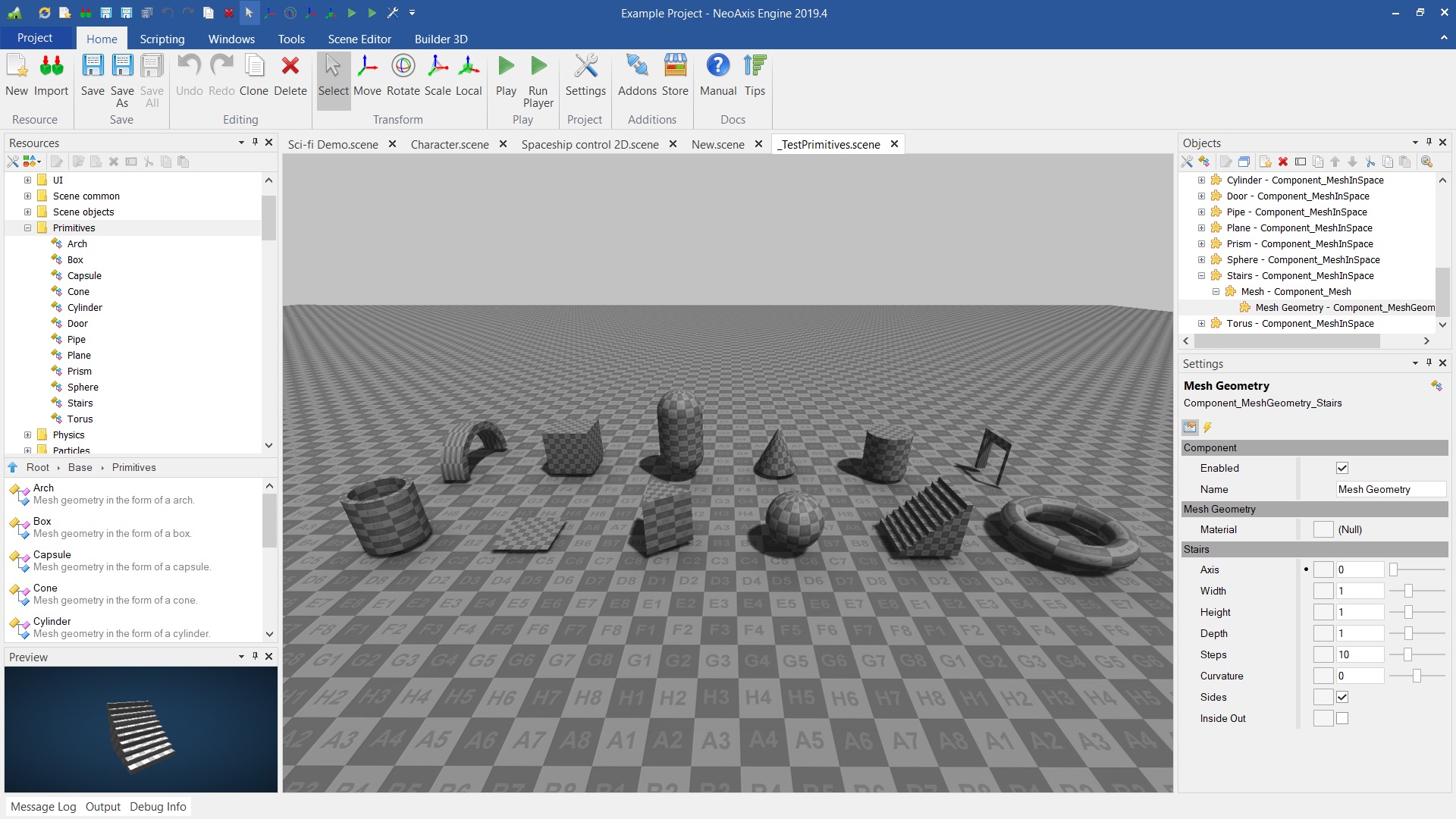This screenshot has height=819, width=1456.
Task: Adjust the Steps slider handle
Action: point(1407,654)
